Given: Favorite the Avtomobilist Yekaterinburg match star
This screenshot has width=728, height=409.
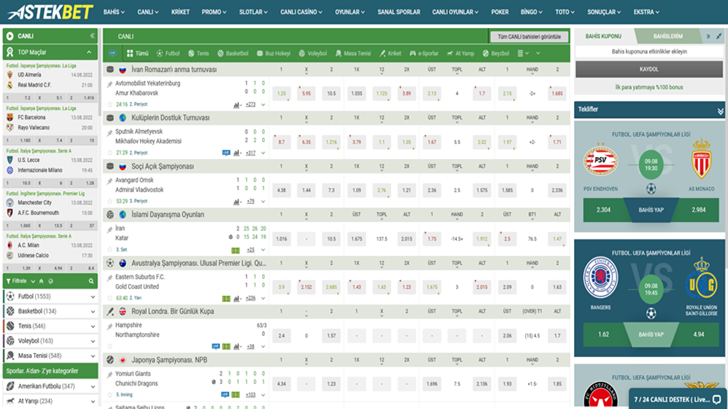Looking at the screenshot, I should pos(110,104).
